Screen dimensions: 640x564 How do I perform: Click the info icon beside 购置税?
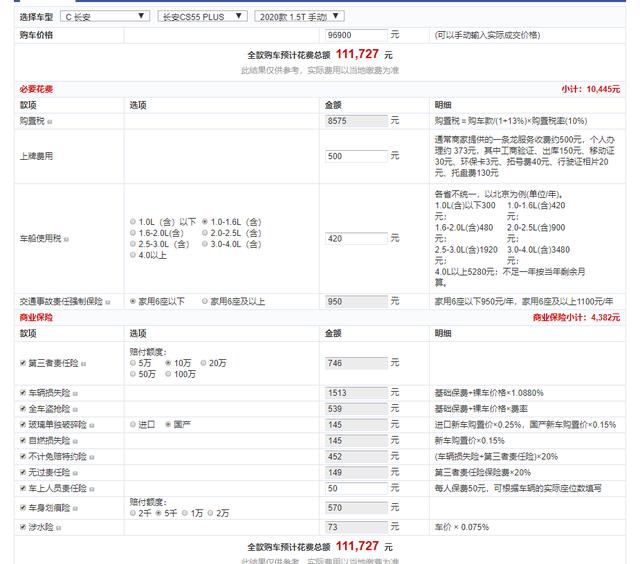tap(50, 122)
